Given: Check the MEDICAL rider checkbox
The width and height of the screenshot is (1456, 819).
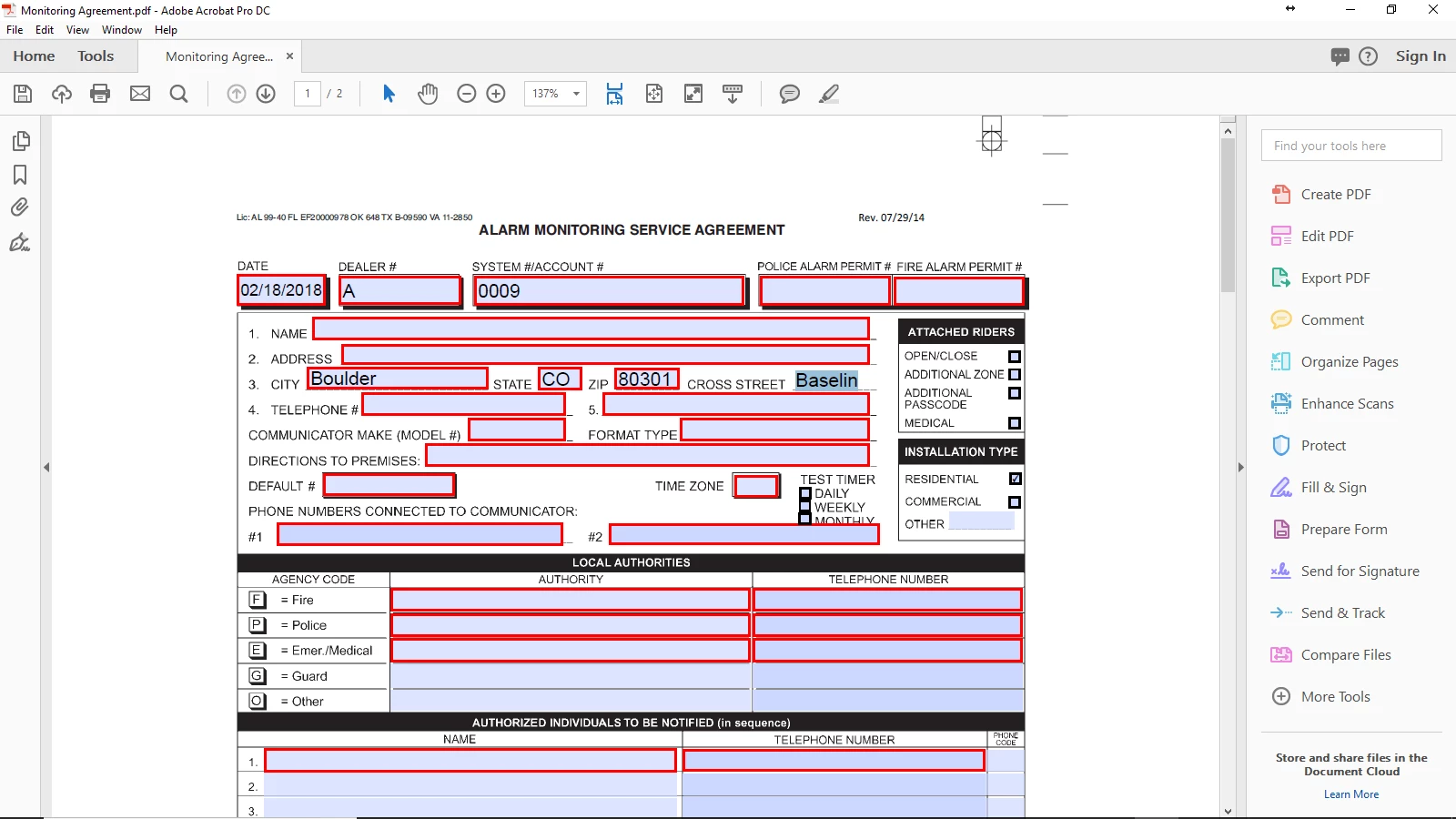Looking at the screenshot, I should [1015, 423].
